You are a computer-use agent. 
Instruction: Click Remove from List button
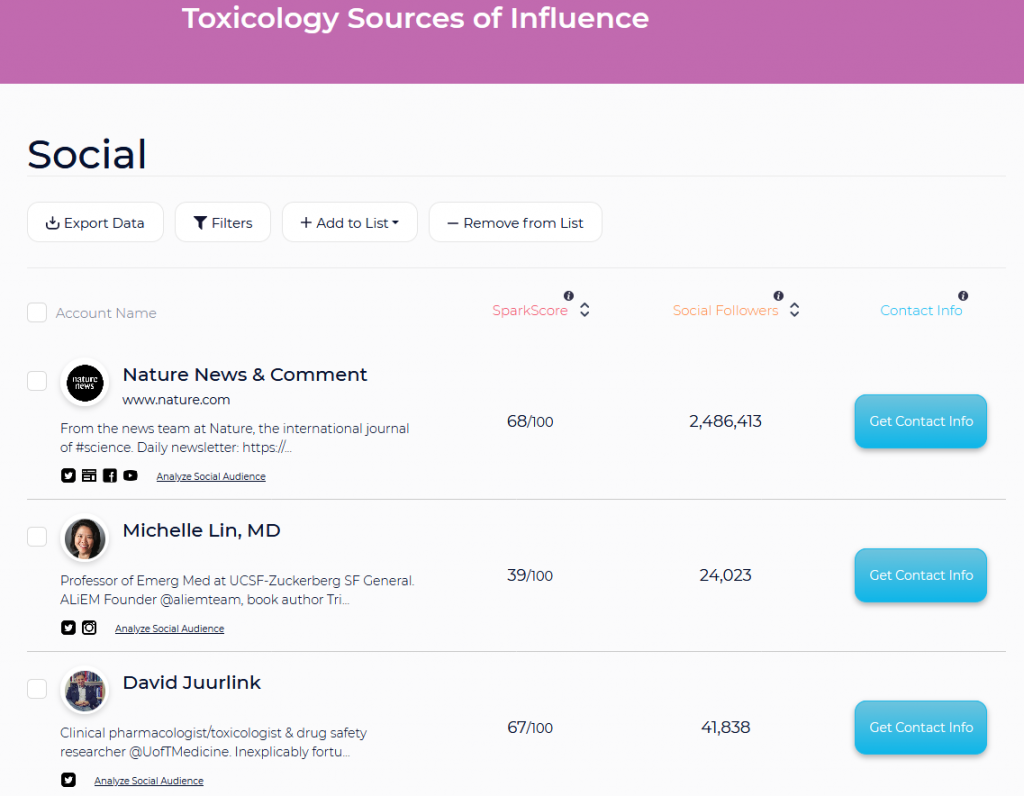tap(515, 223)
